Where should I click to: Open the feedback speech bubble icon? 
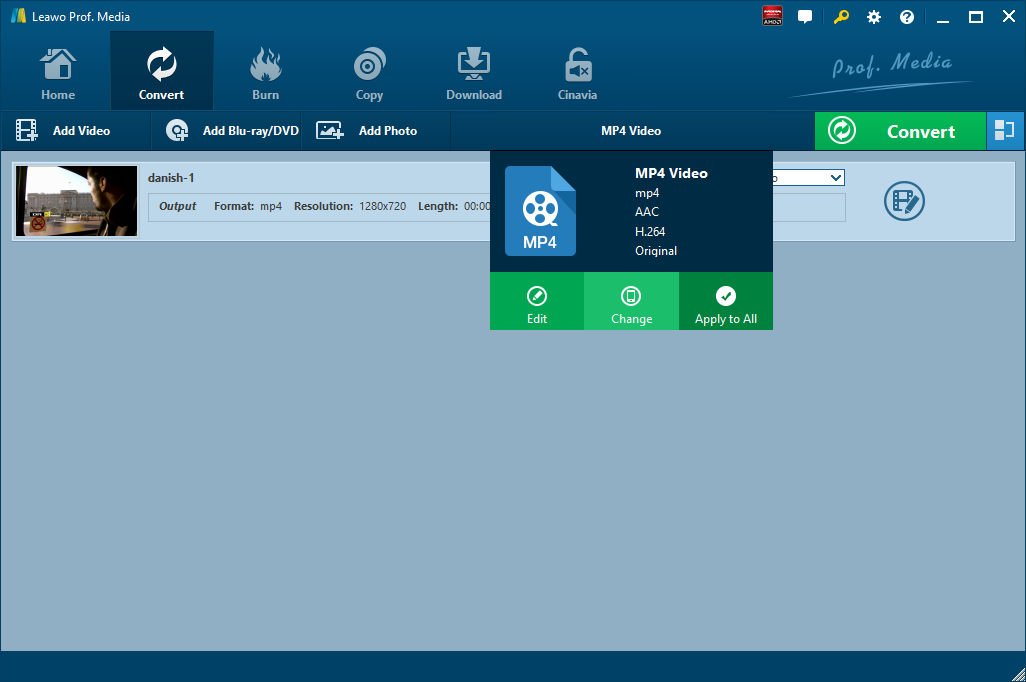click(805, 17)
